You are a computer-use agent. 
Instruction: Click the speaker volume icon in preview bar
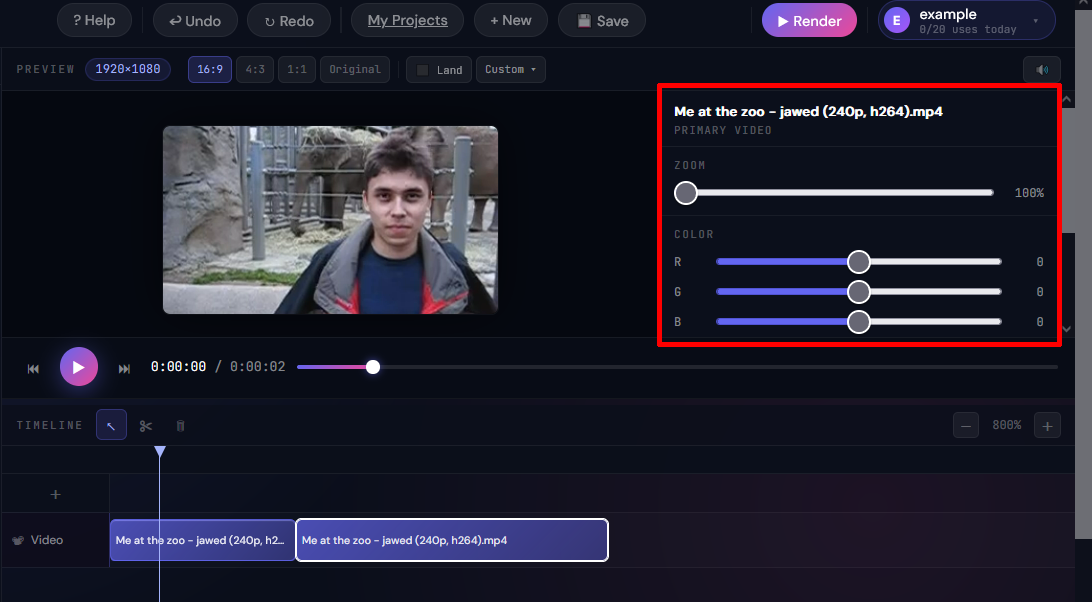[1042, 70]
